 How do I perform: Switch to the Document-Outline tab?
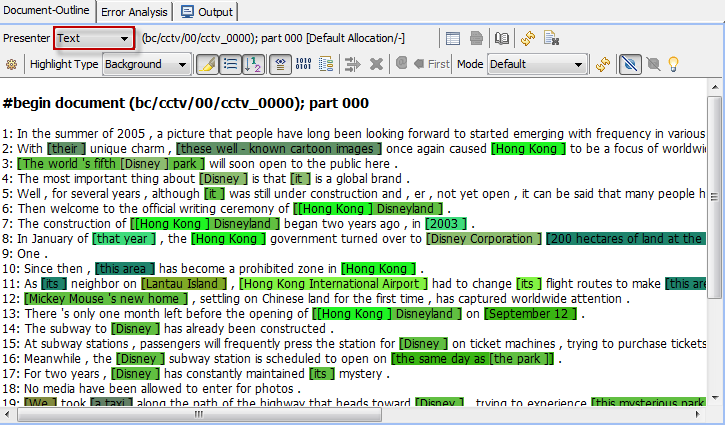pos(46,10)
